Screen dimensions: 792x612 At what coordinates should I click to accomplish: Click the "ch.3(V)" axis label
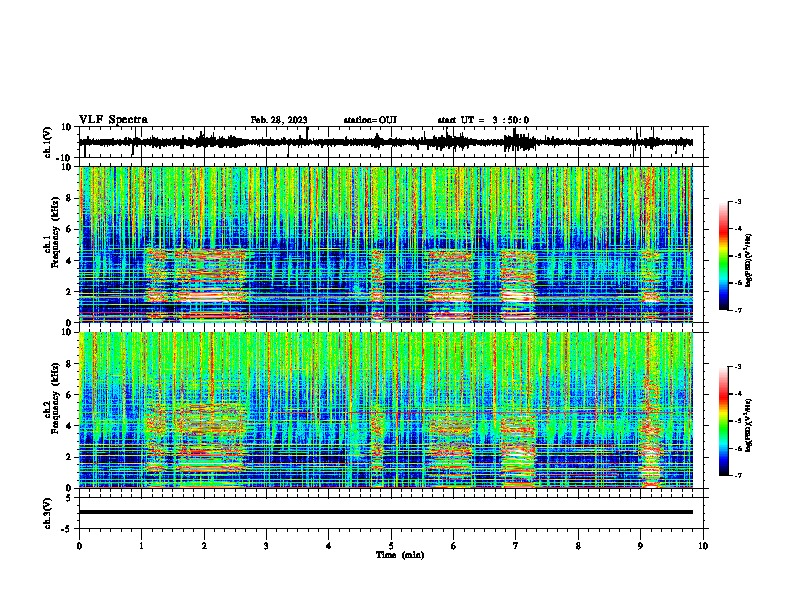pyautogui.click(x=48, y=513)
